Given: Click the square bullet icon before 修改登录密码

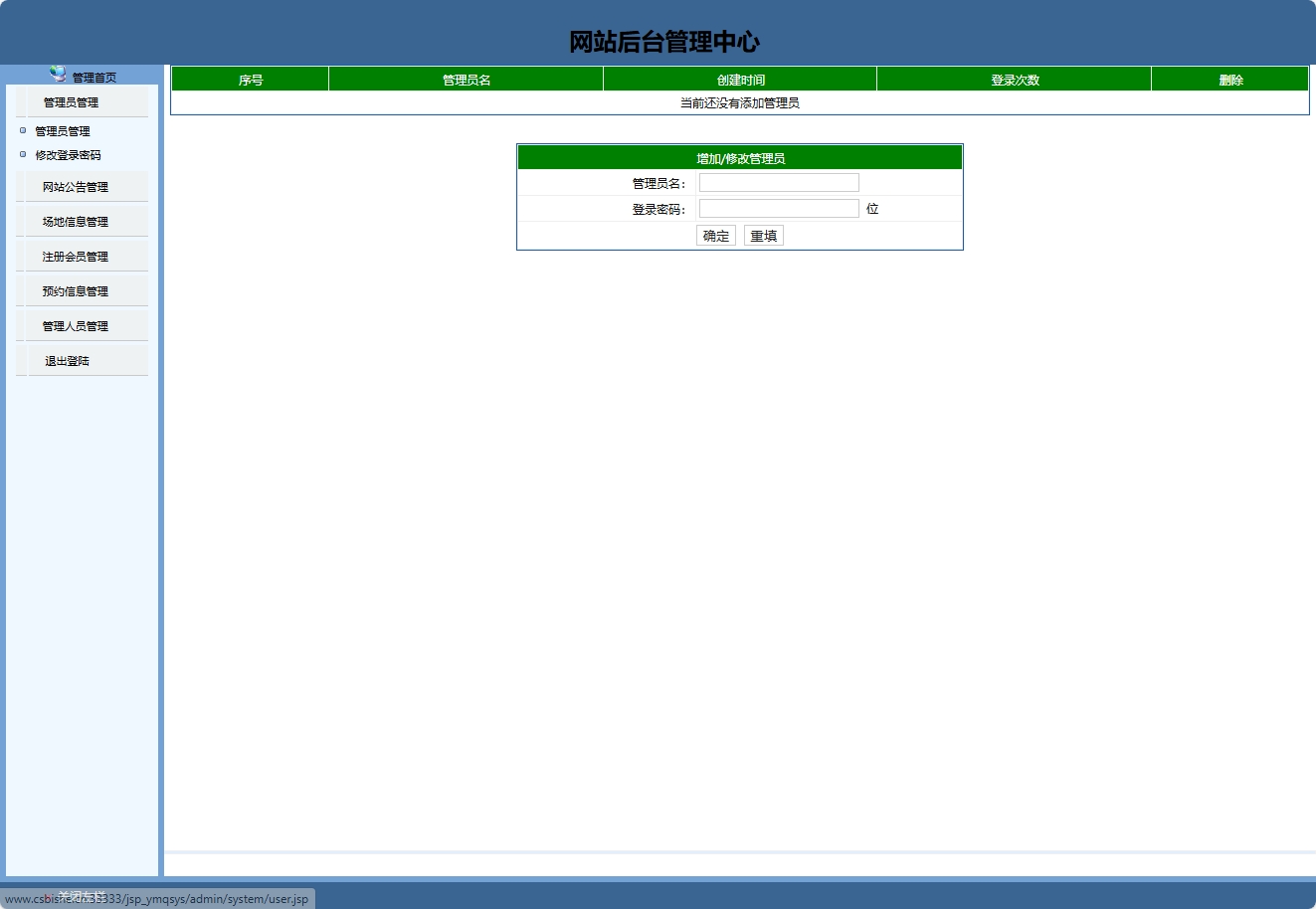Looking at the screenshot, I should (22, 155).
